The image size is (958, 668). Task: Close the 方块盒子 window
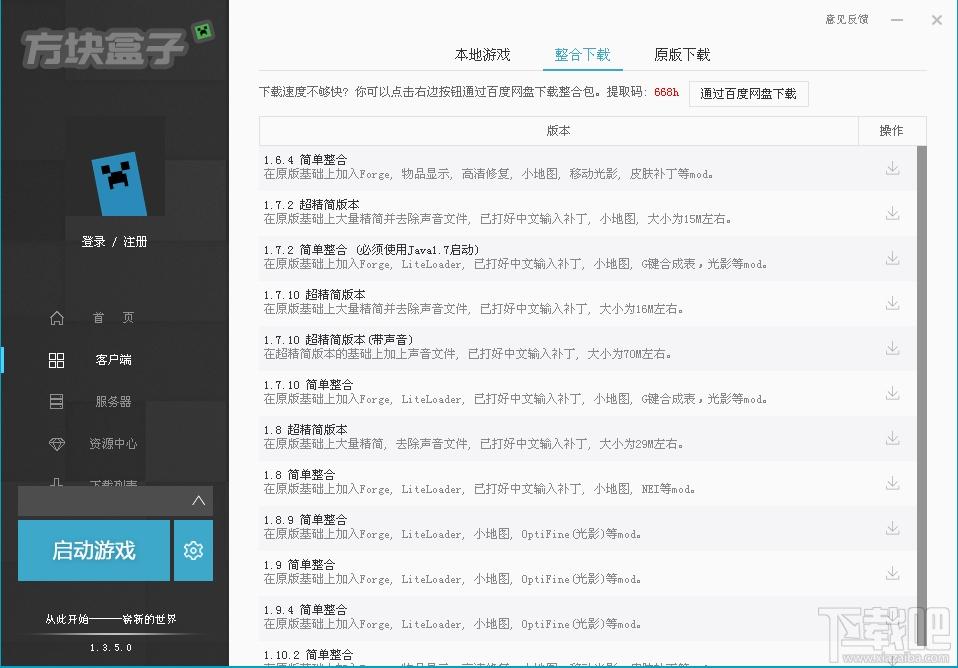click(937, 20)
